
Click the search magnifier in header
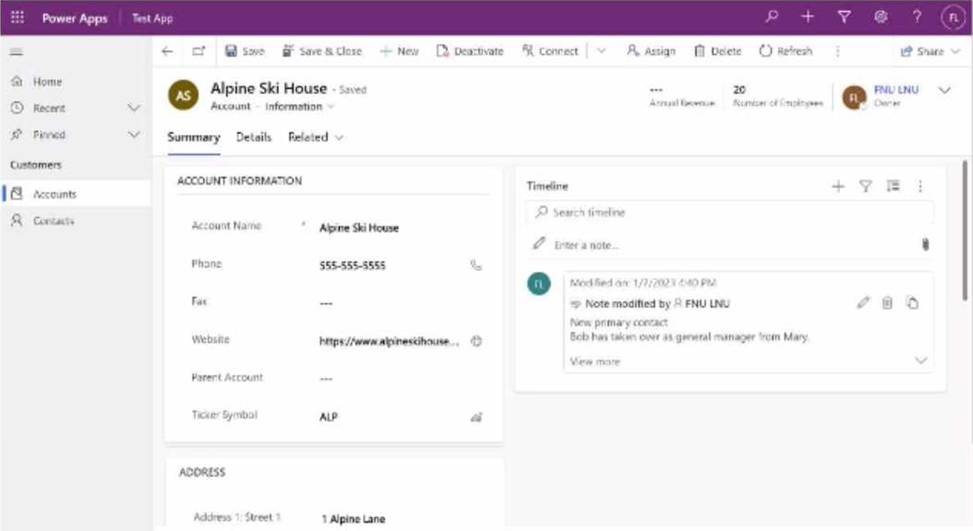tap(771, 17)
